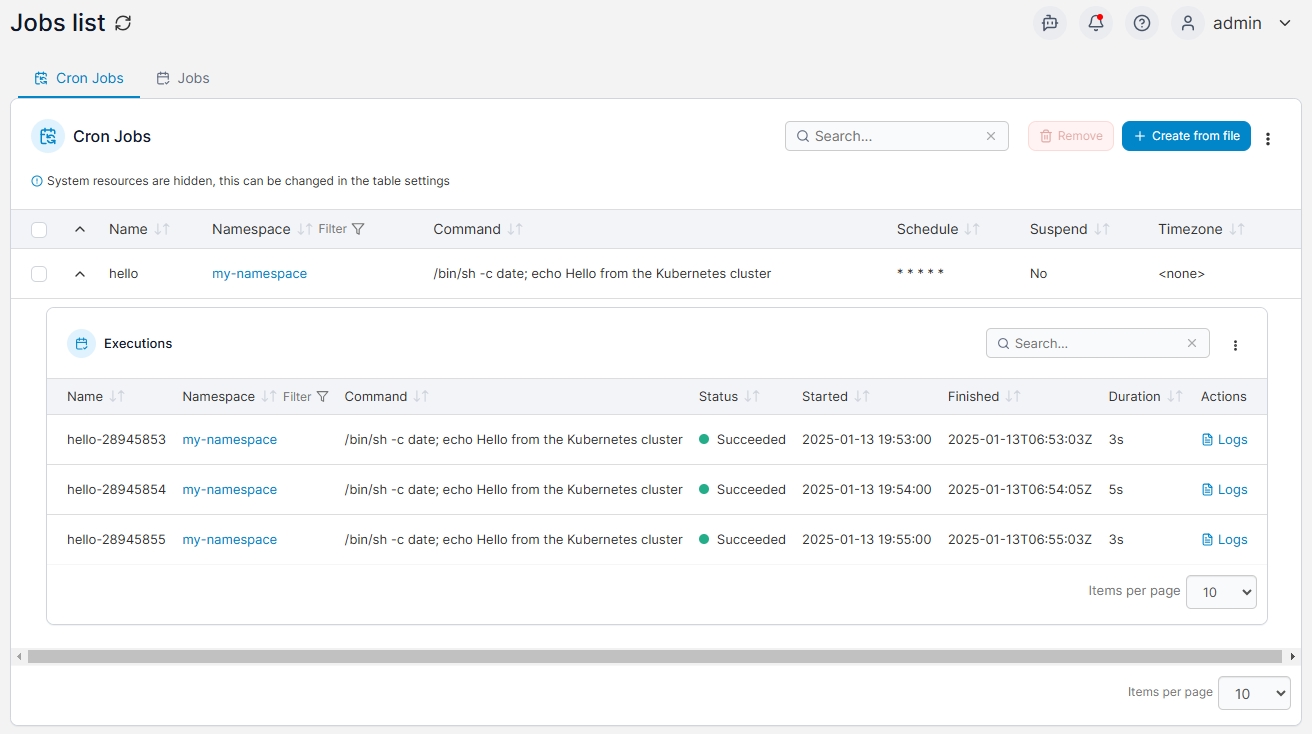Click the Namespace filter icon in Cron Jobs header
Viewport: 1312px width, 734px height.
[358, 229]
